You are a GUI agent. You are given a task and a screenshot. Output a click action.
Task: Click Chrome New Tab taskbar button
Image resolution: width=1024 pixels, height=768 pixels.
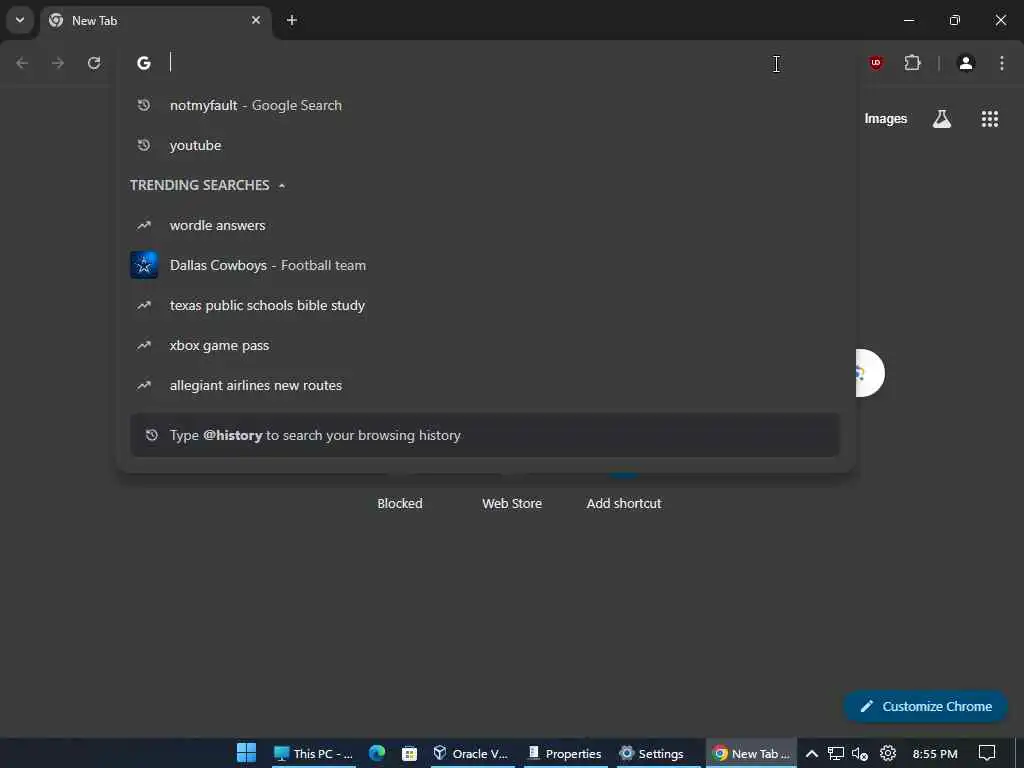pos(751,754)
